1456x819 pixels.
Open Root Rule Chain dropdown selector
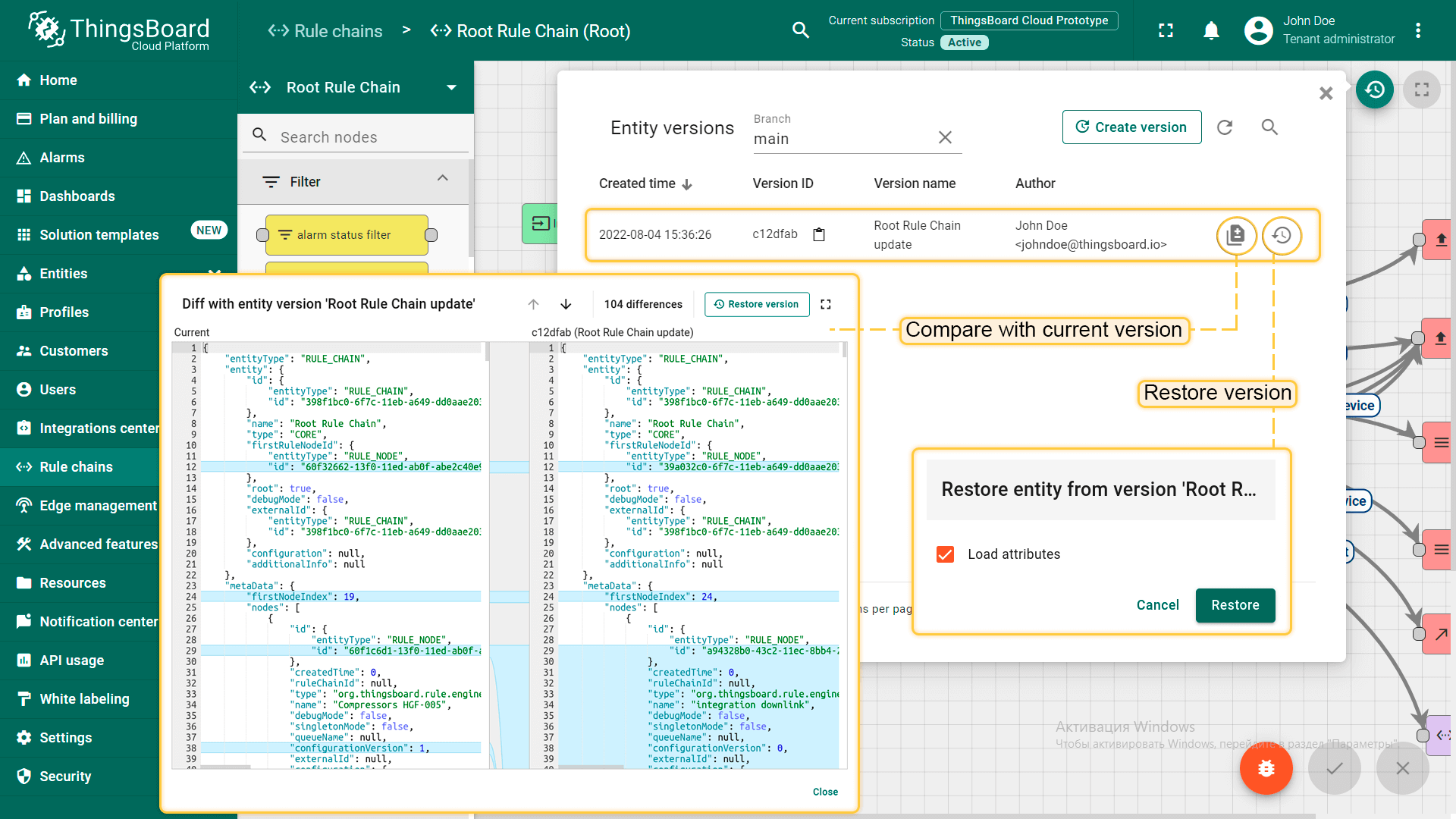452,87
